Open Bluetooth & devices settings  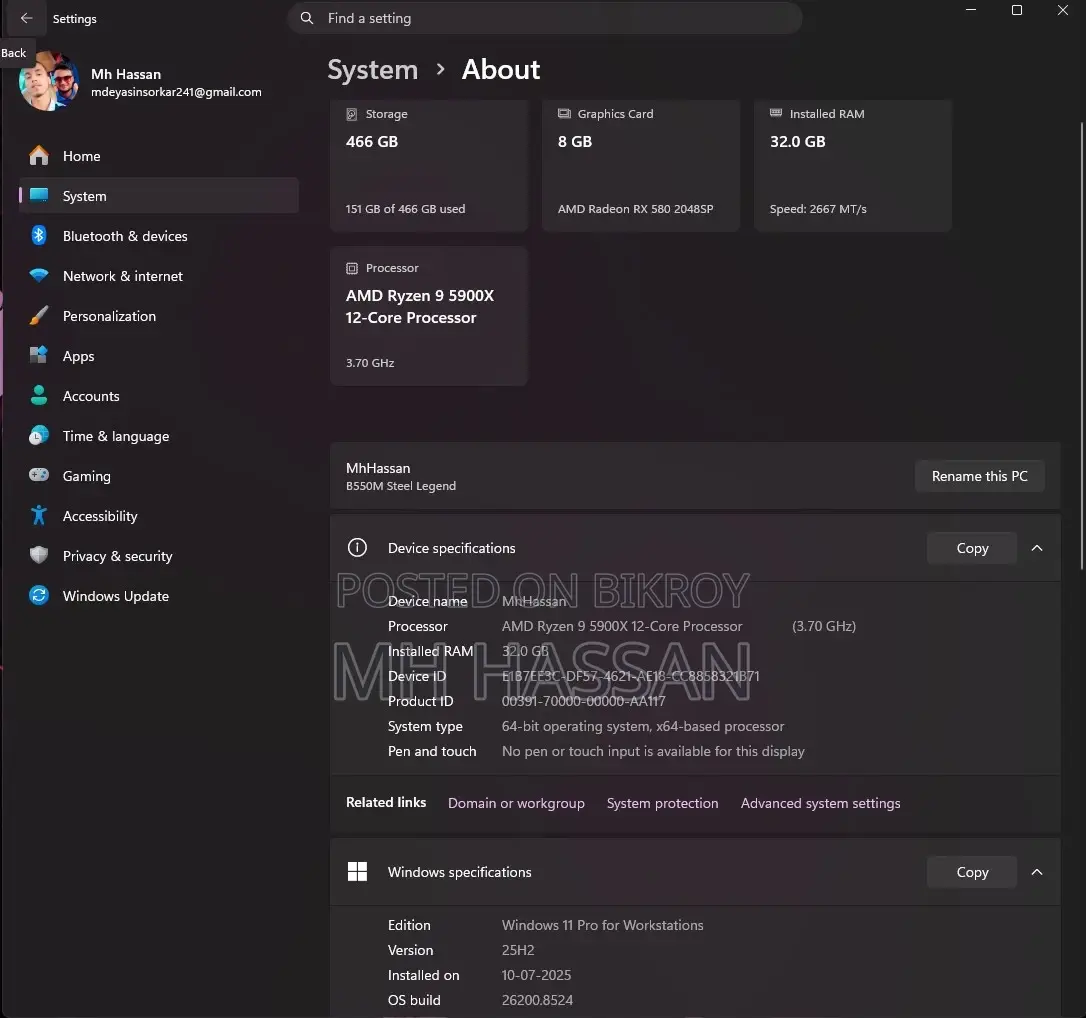pos(159,235)
